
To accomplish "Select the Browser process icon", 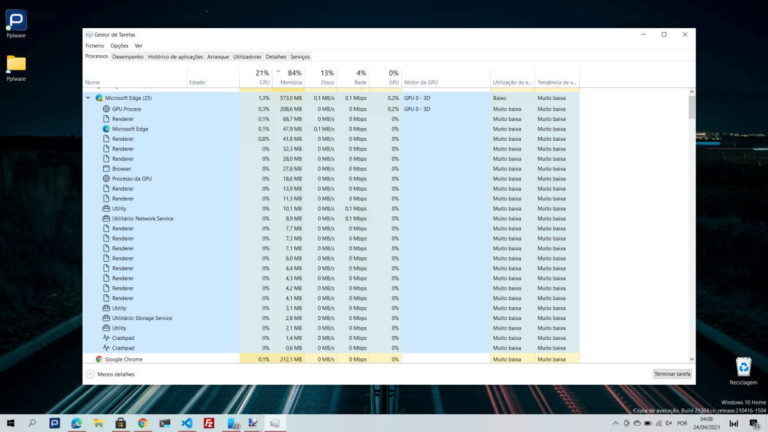I will click(106, 168).
